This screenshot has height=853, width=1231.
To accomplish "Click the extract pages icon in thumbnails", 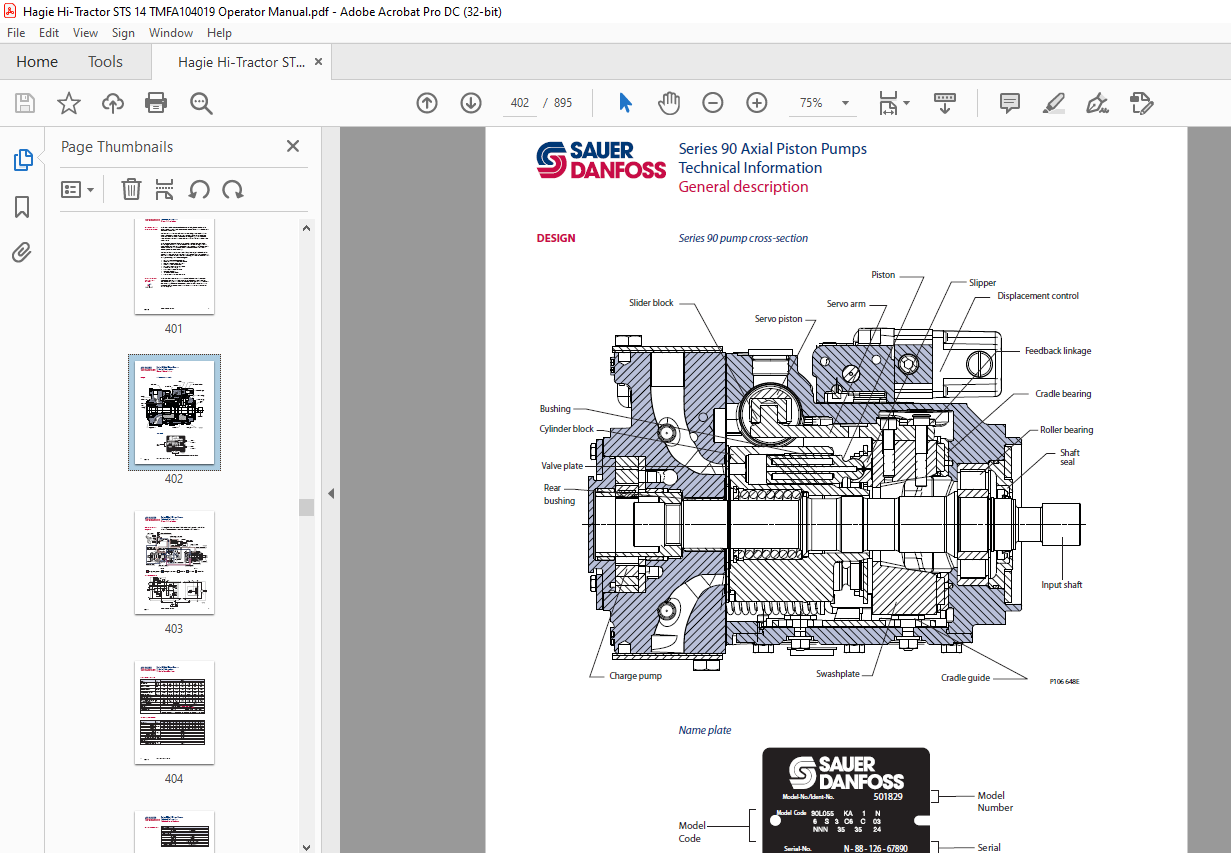I will point(165,189).
